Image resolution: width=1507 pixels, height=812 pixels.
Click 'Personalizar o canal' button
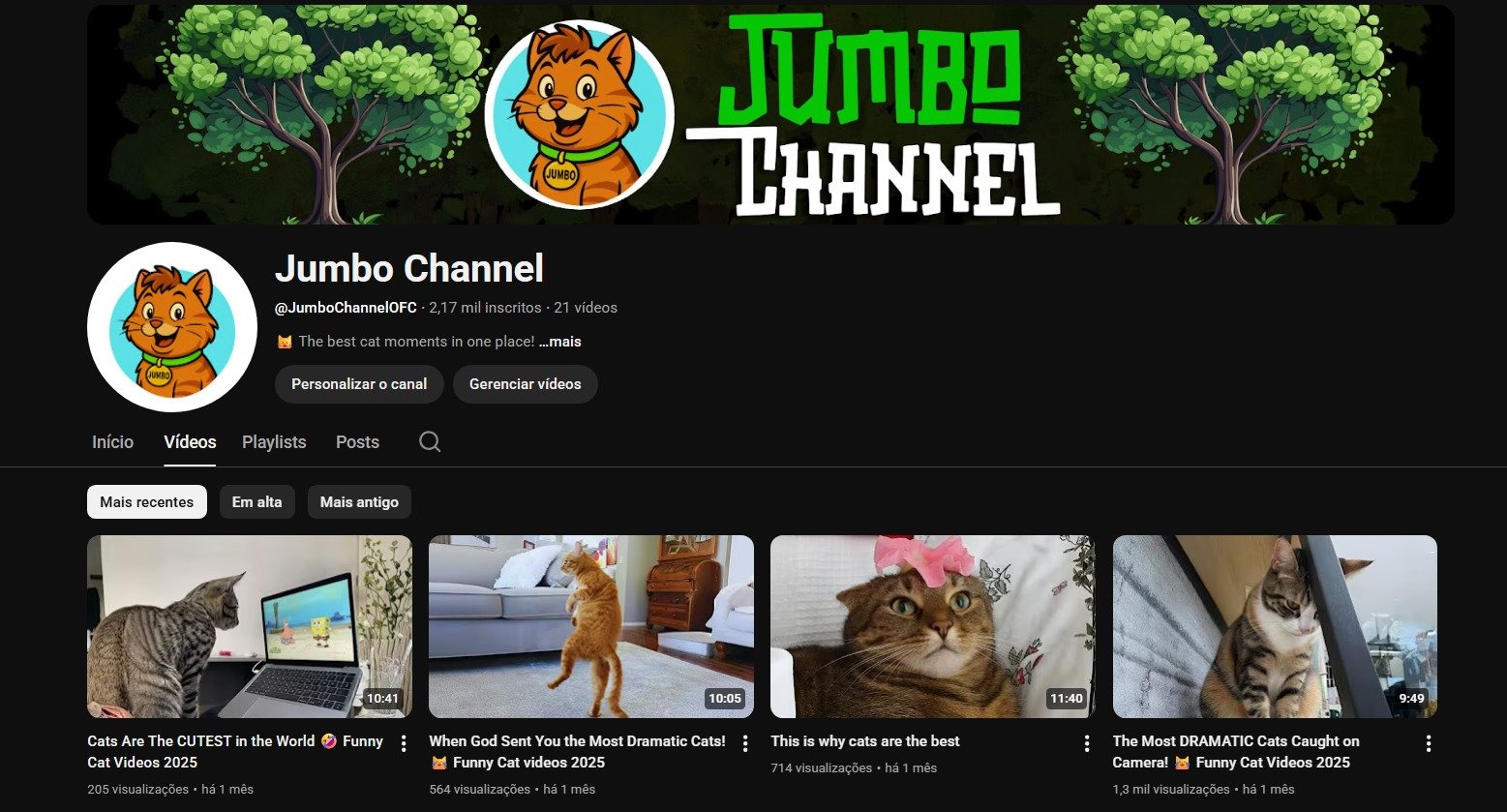pos(359,384)
